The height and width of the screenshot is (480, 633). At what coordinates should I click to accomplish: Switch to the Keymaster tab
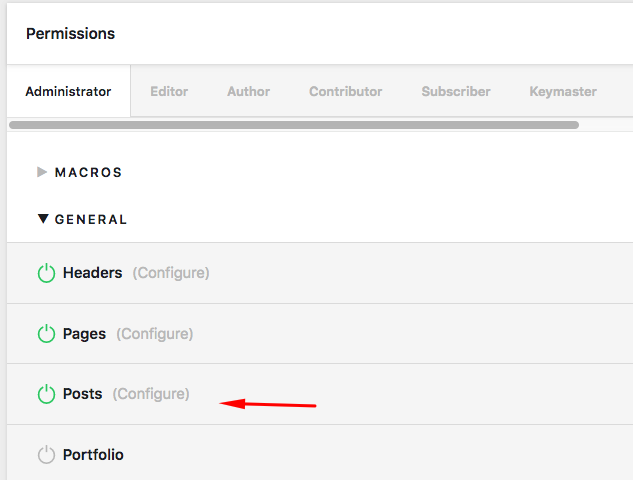[x=563, y=91]
